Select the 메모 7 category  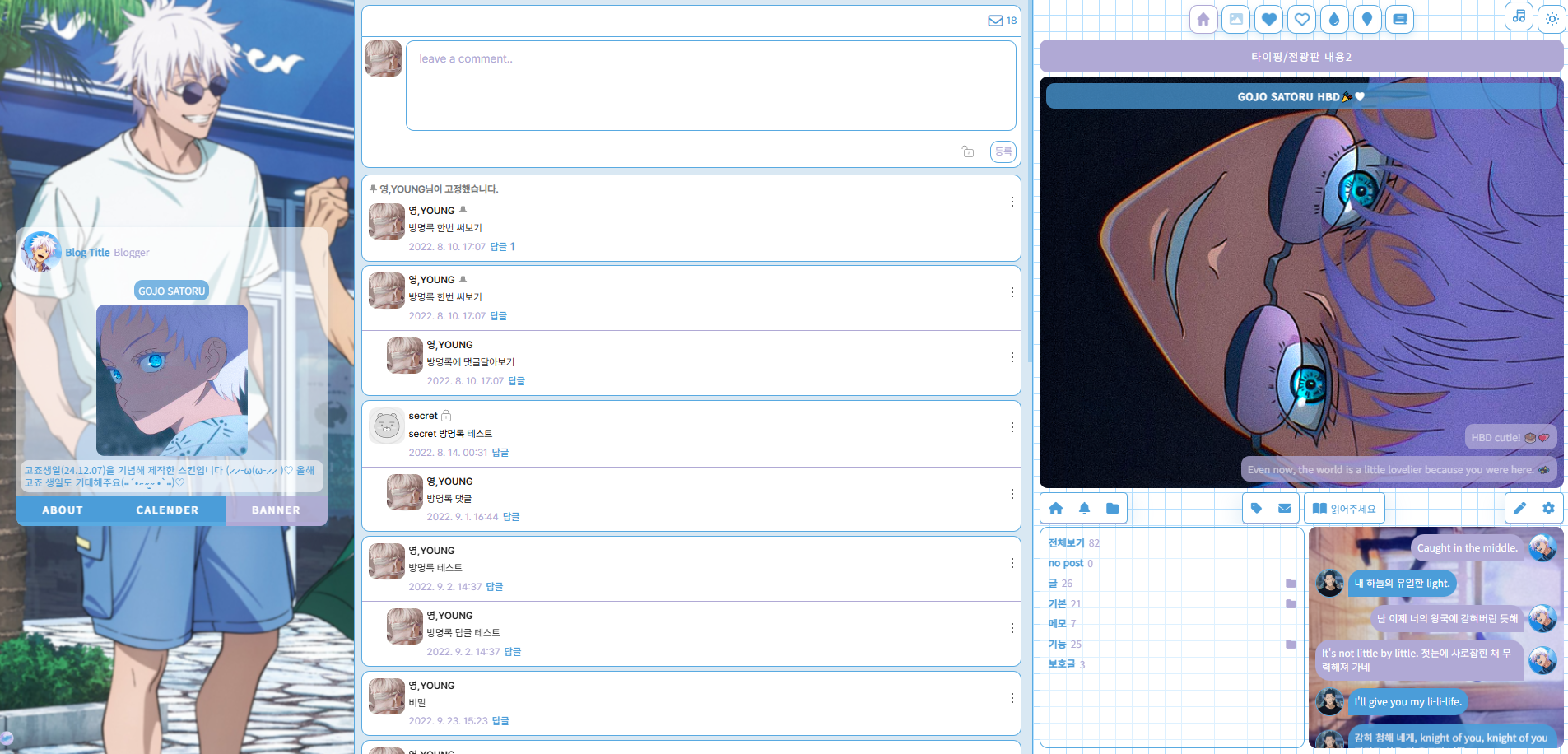click(x=1062, y=624)
